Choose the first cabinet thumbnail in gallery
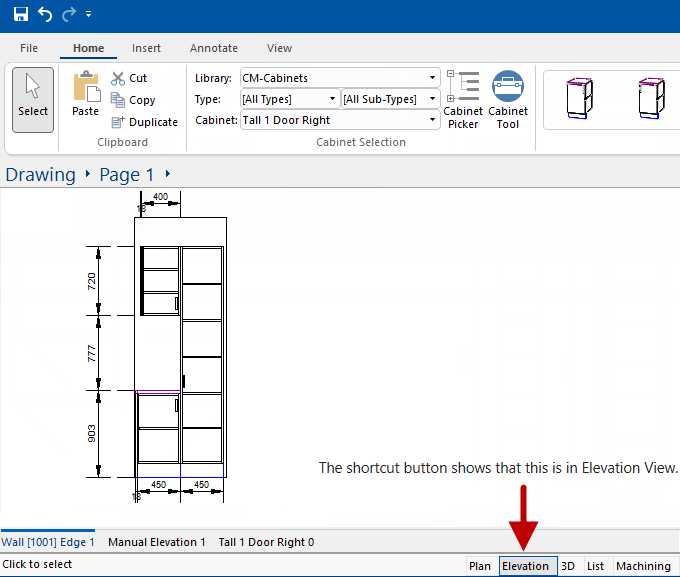Image resolution: width=680 pixels, height=577 pixels. [579, 98]
